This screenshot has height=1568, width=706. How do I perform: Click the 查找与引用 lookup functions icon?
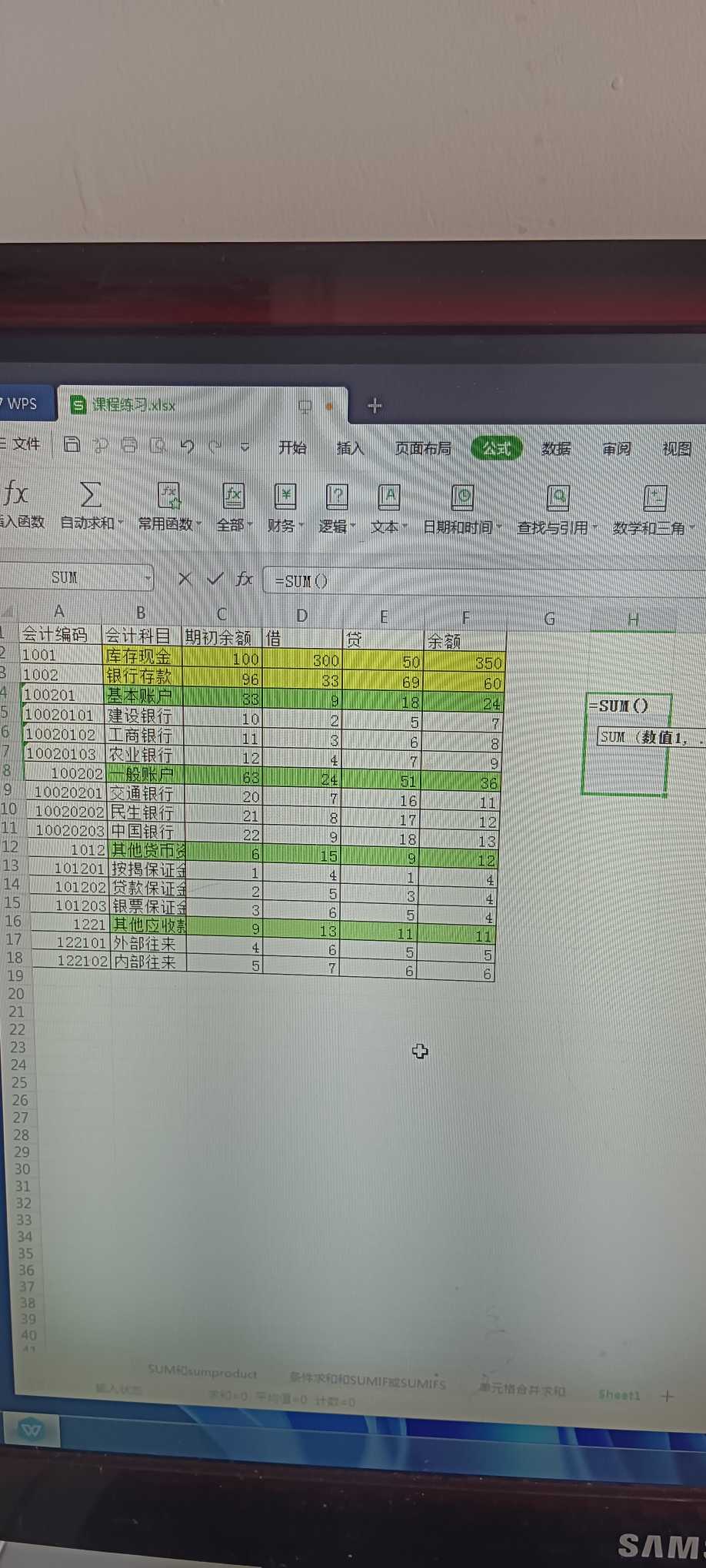pos(558,499)
